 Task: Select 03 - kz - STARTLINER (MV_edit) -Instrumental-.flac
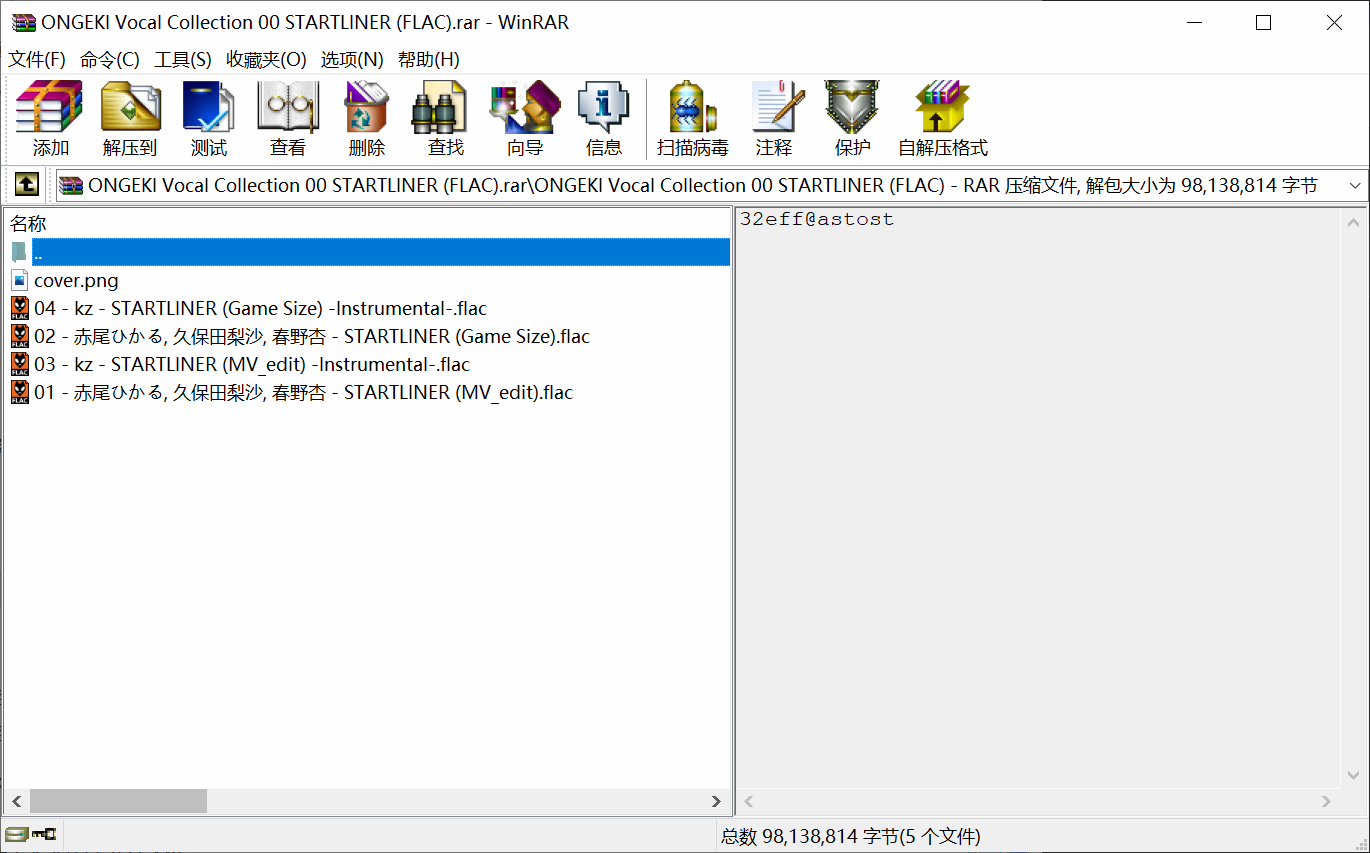[252, 364]
